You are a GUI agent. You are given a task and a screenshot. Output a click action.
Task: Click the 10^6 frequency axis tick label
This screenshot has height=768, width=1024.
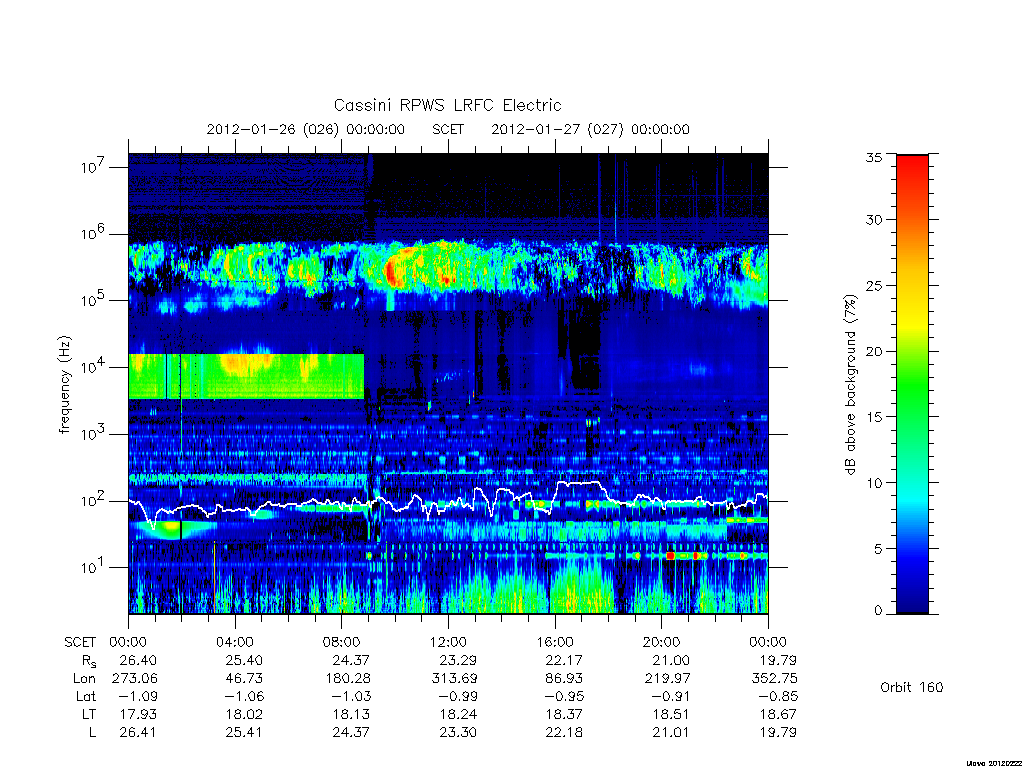click(x=95, y=233)
